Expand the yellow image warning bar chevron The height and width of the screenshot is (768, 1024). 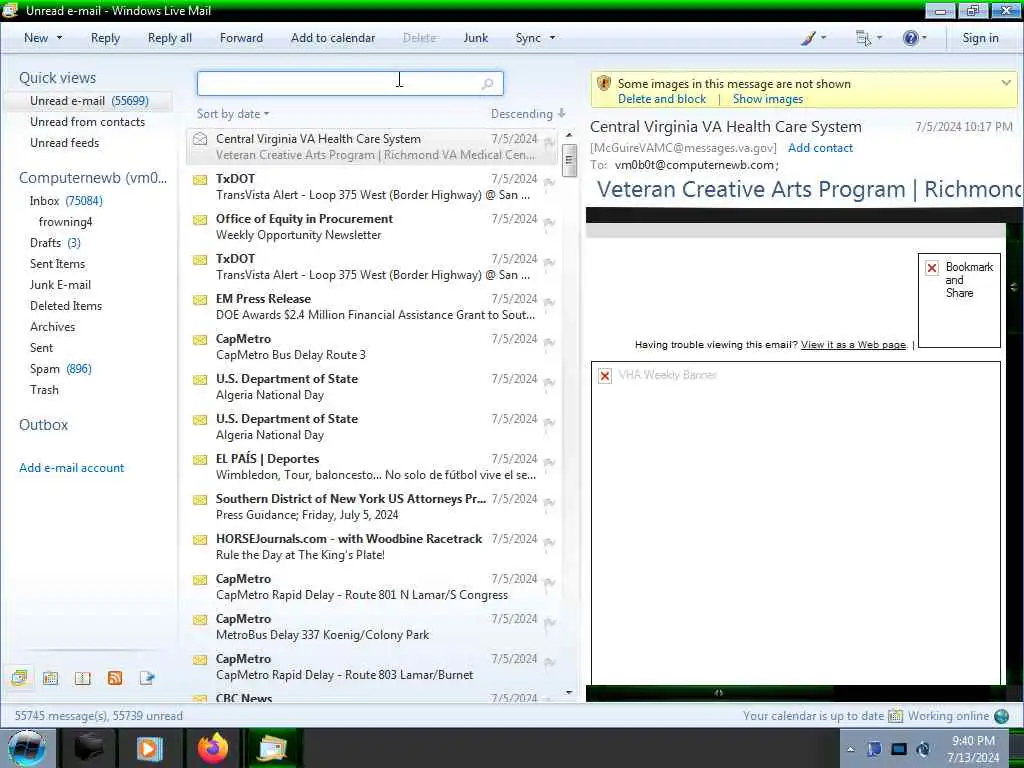point(1006,83)
